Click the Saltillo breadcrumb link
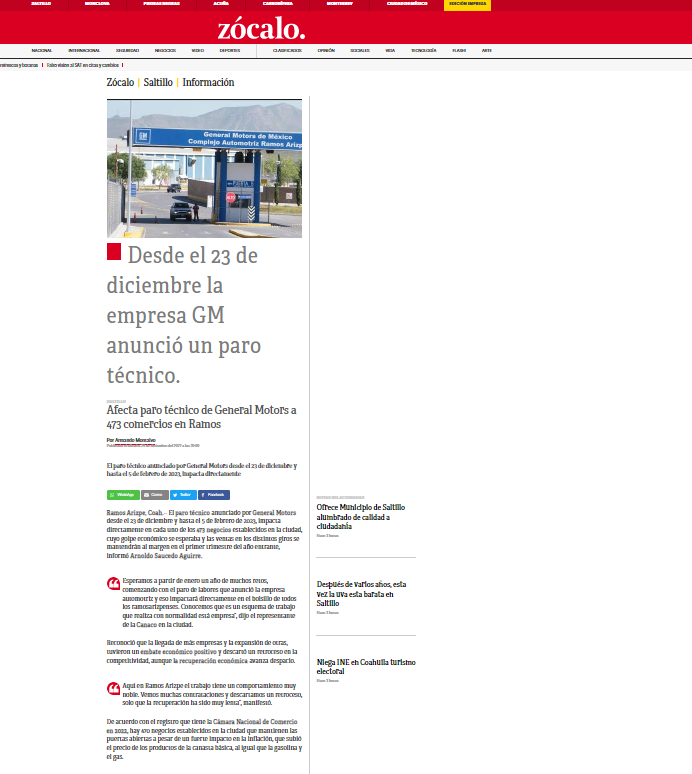 [158, 82]
